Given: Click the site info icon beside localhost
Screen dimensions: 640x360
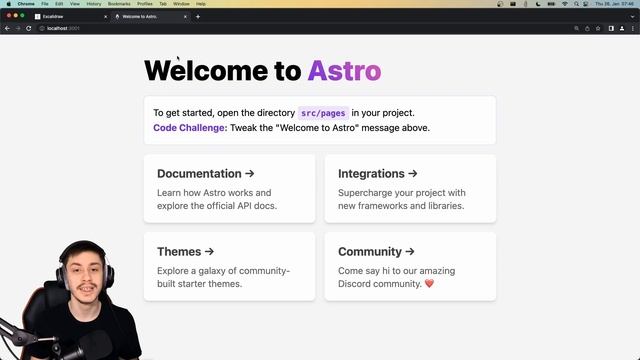Looking at the screenshot, I should pyautogui.click(x=42, y=28).
